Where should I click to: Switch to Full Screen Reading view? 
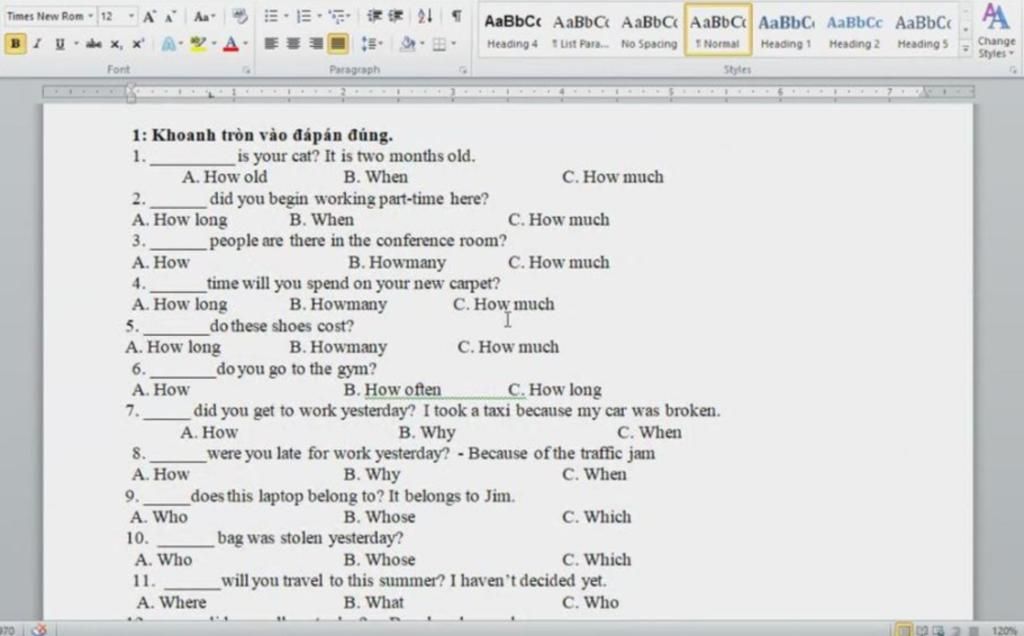pyautogui.click(x=922, y=630)
